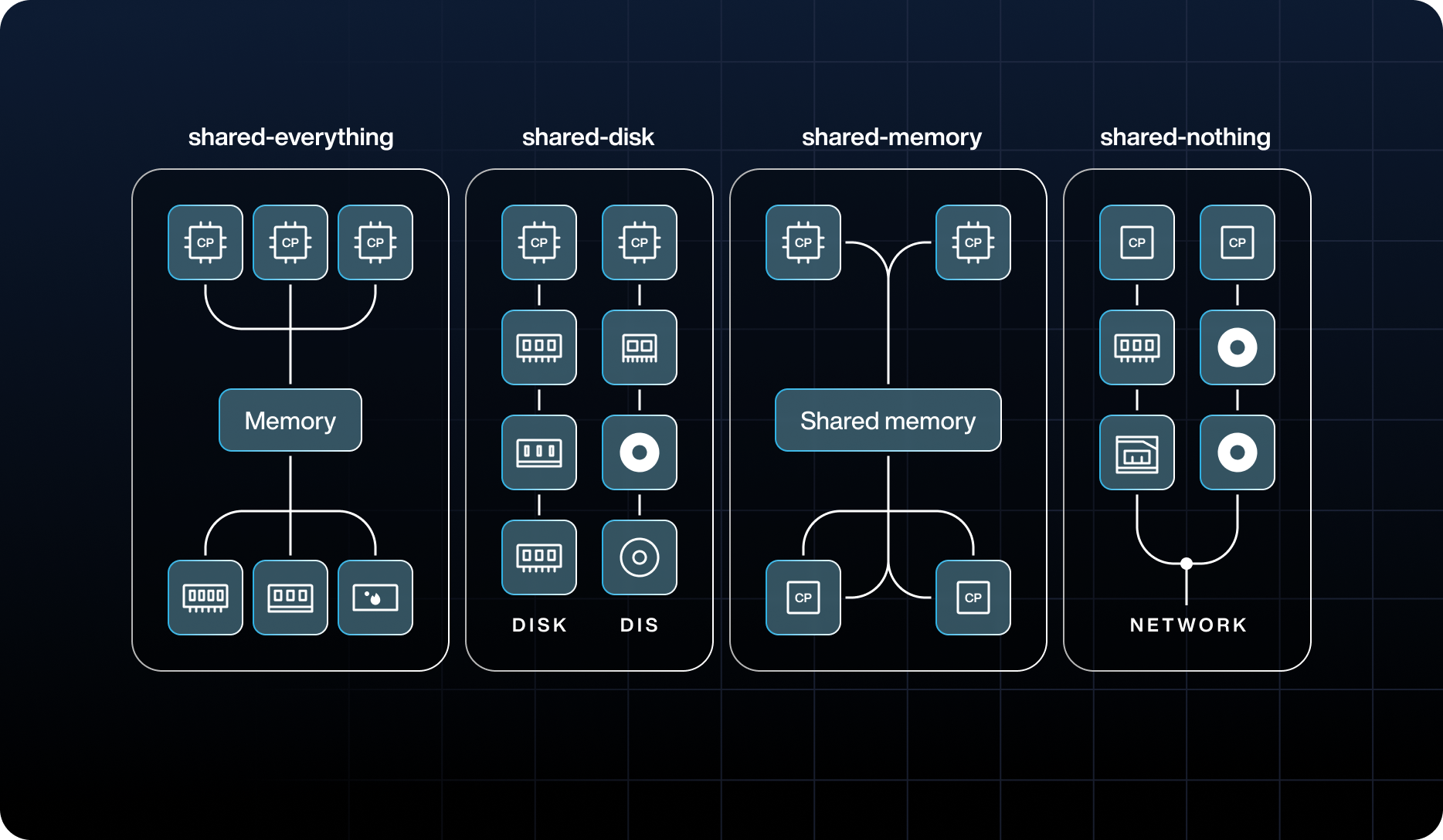The width and height of the screenshot is (1443, 840).
Task: Click bottom-left CP square in shared-memory
Action: [803, 598]
